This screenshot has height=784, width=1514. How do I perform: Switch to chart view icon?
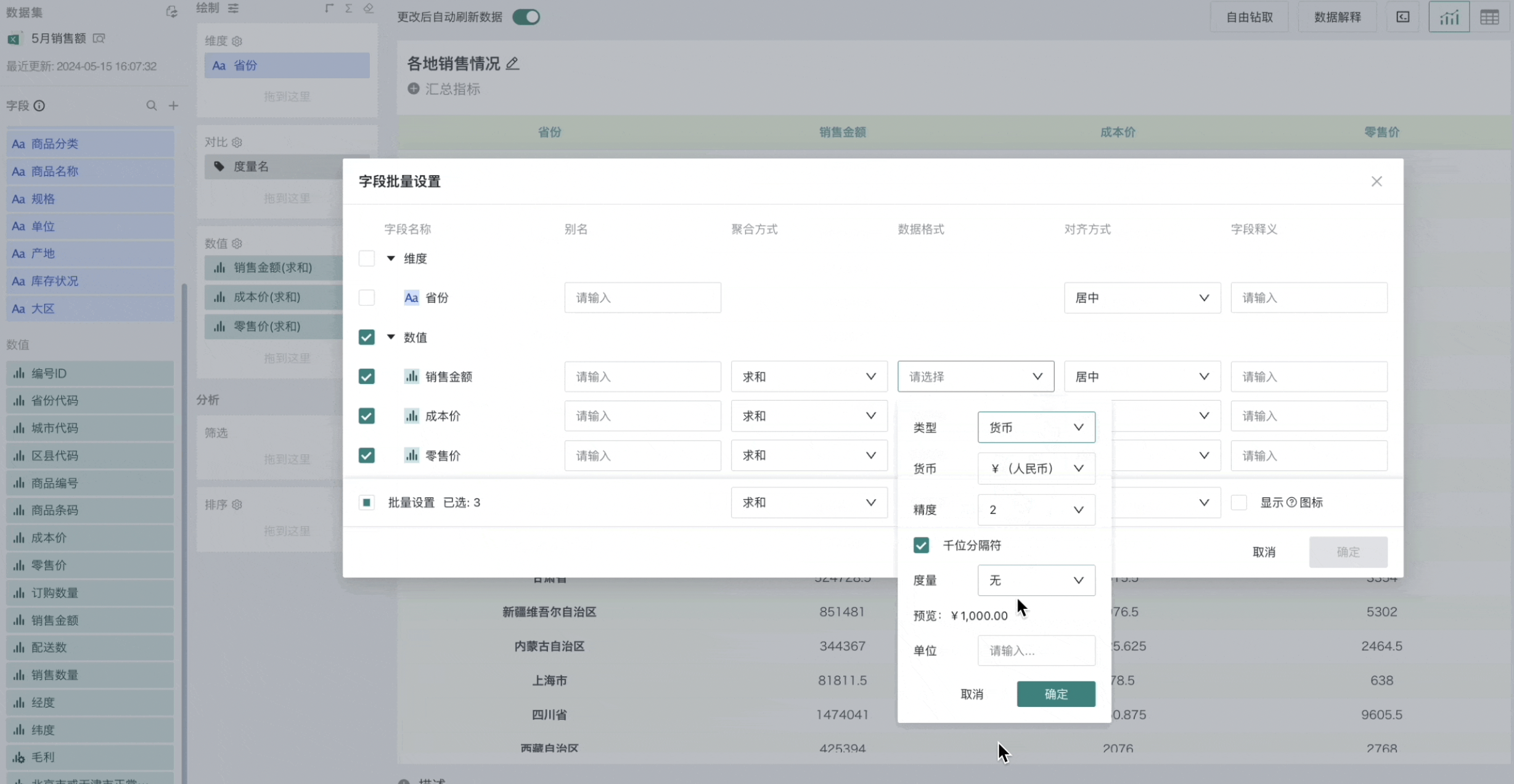click(1449, 17)
